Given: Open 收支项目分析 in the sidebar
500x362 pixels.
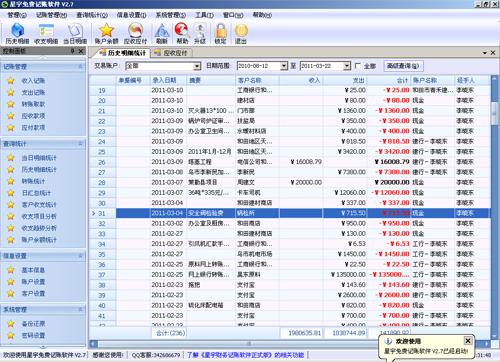Looking at the screenshot, I should coord(39,216).
